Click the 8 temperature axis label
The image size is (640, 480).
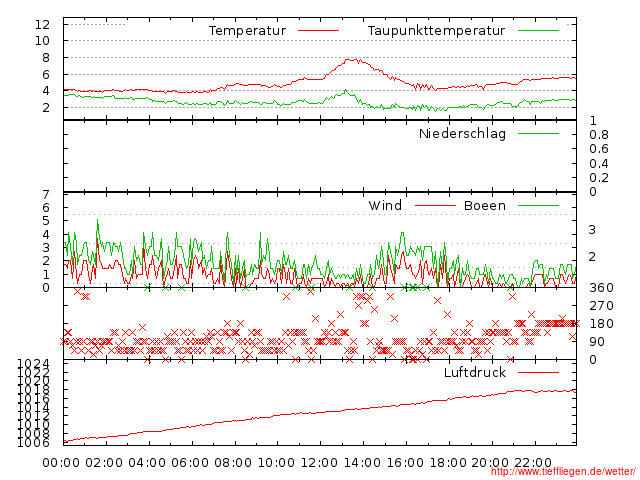tap(46, 58)
